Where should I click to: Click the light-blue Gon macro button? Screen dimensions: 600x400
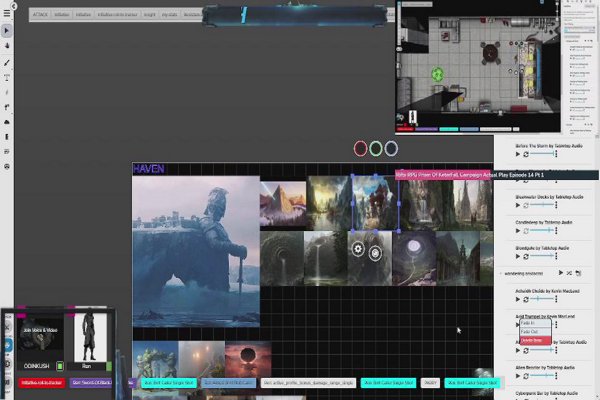click(228, 382)
